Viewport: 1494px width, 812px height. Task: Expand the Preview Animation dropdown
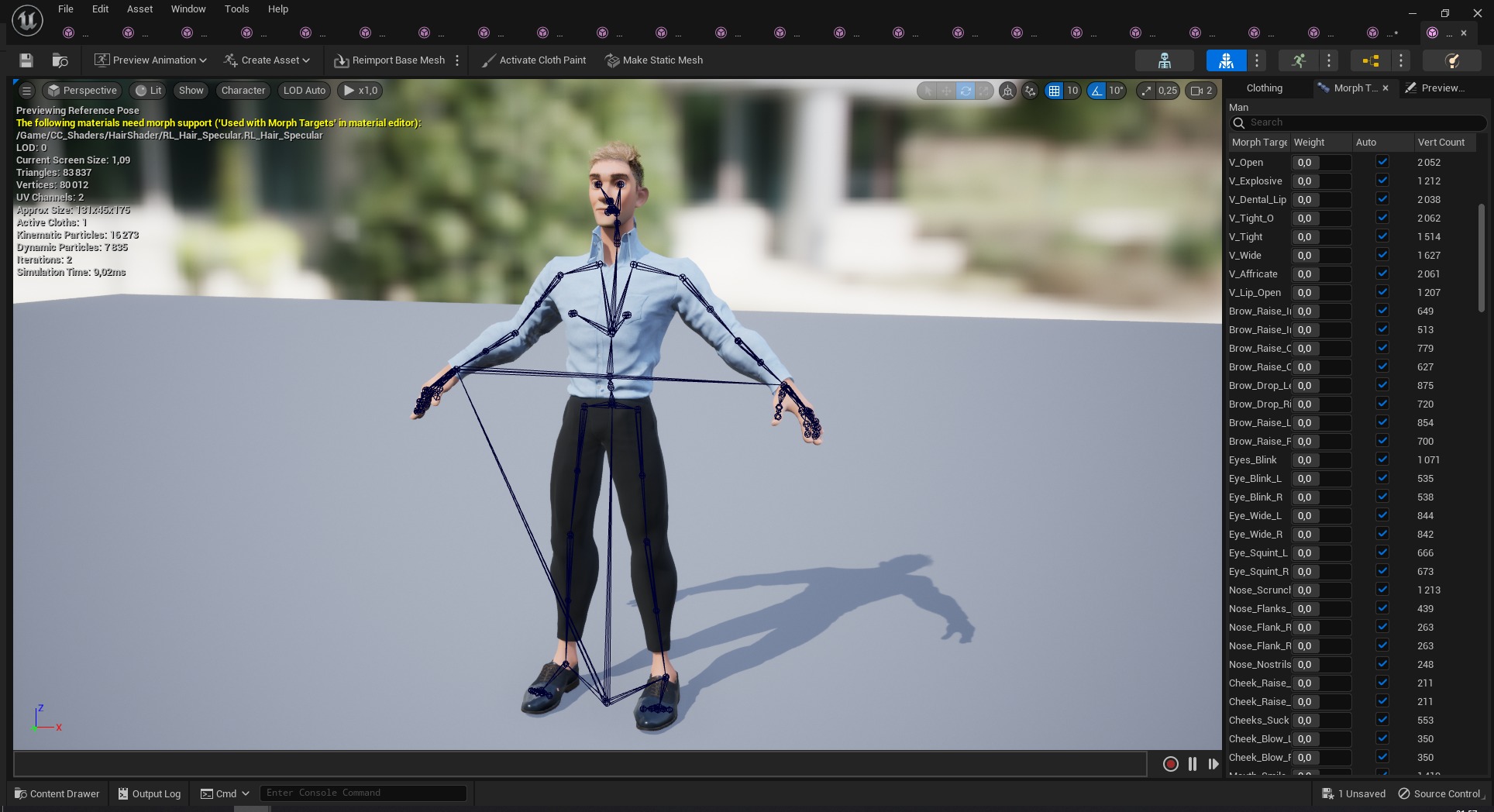coord(150,60)
